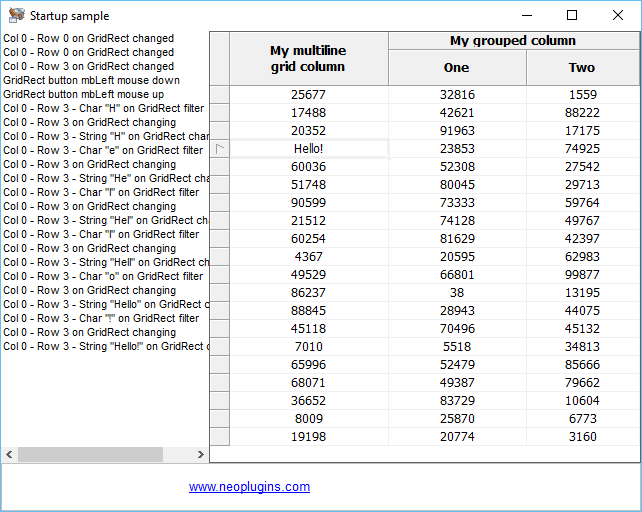
Task: Click log line 'GridRect button mbLeft mouse up'
Action: point(84,94)
